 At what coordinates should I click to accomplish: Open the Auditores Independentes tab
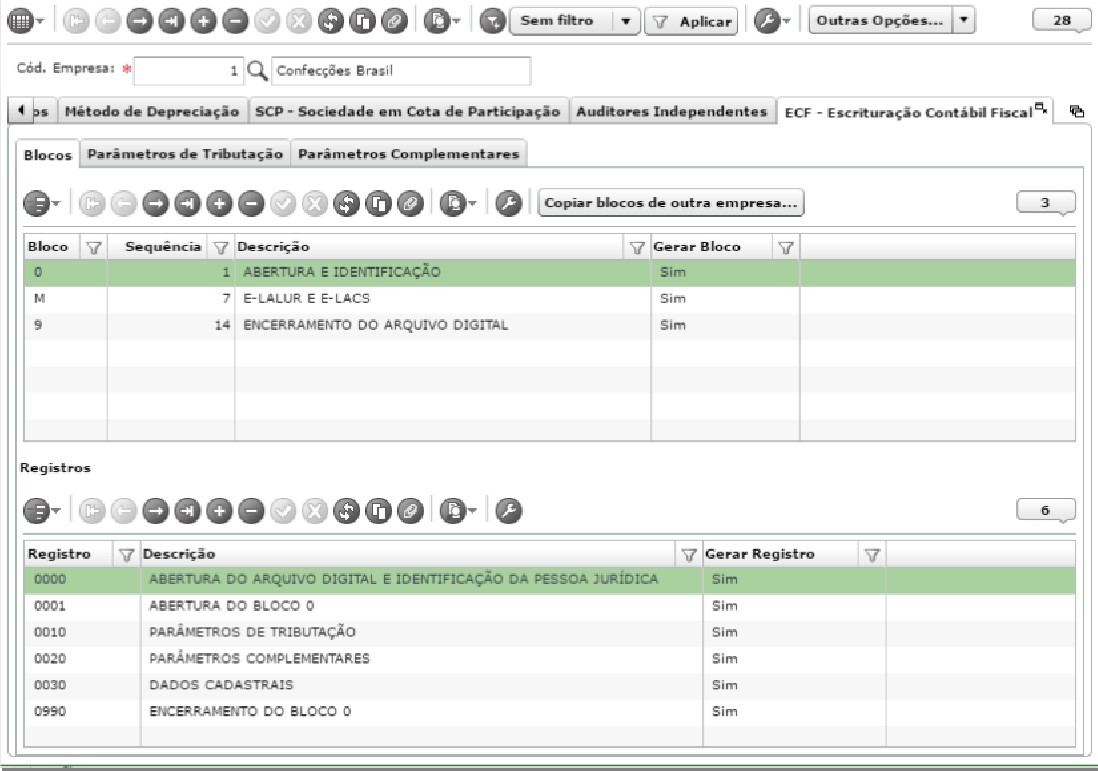pyautogui.click(x=672, y=111)
